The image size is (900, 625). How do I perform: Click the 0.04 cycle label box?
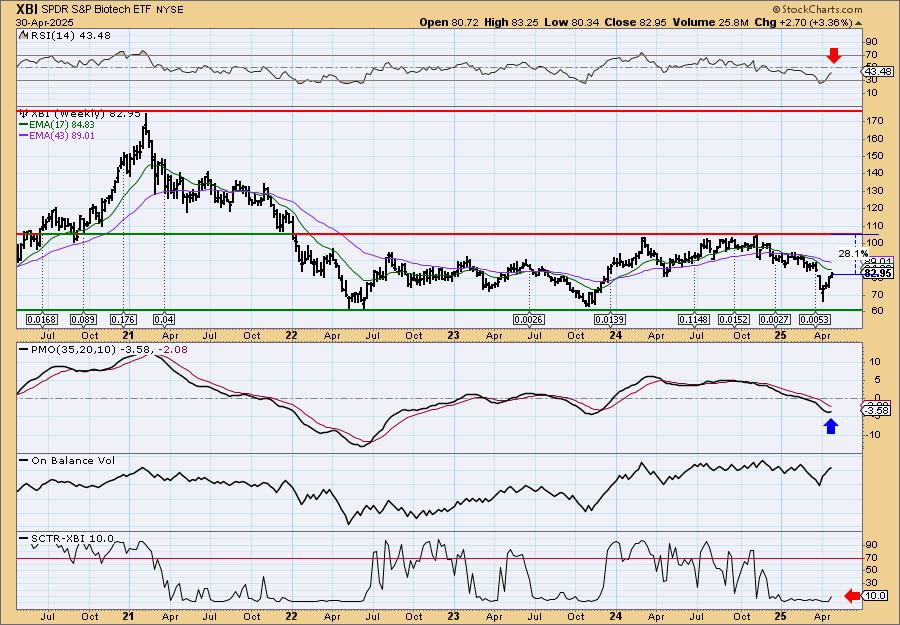[165, 320]
